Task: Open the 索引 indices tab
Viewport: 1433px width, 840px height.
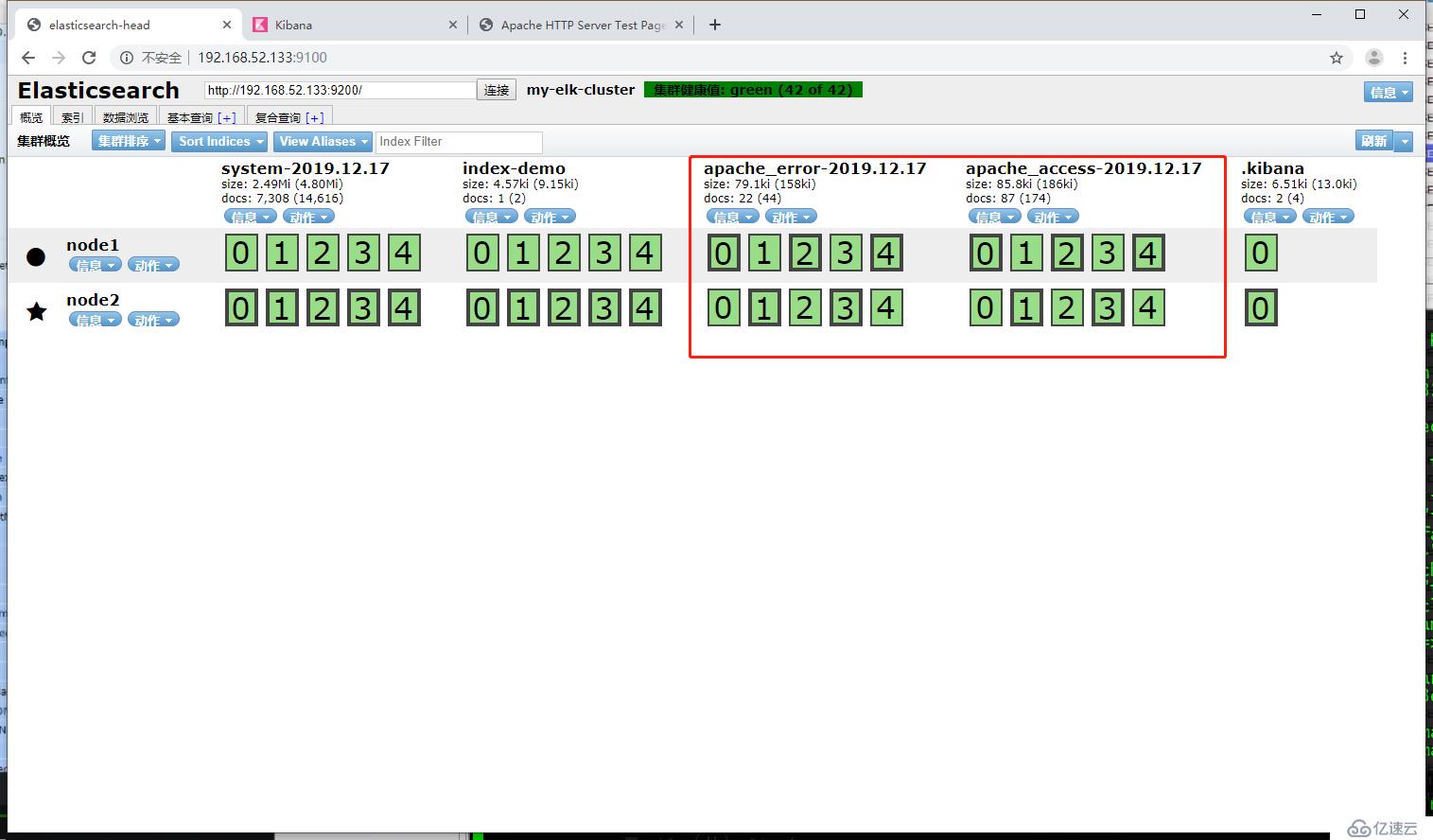Action: (73, 117)
